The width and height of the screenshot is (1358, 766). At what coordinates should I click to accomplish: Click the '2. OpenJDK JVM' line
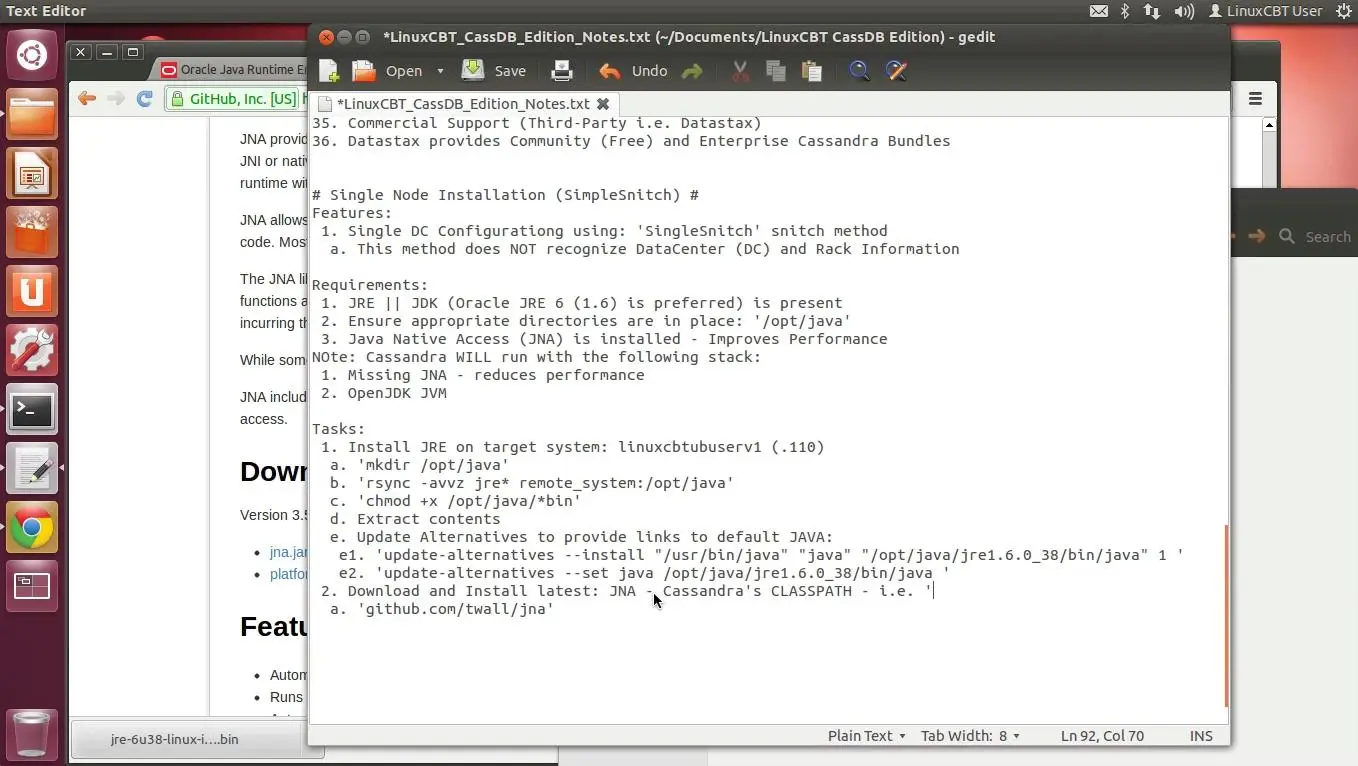[x=383, y=393]
